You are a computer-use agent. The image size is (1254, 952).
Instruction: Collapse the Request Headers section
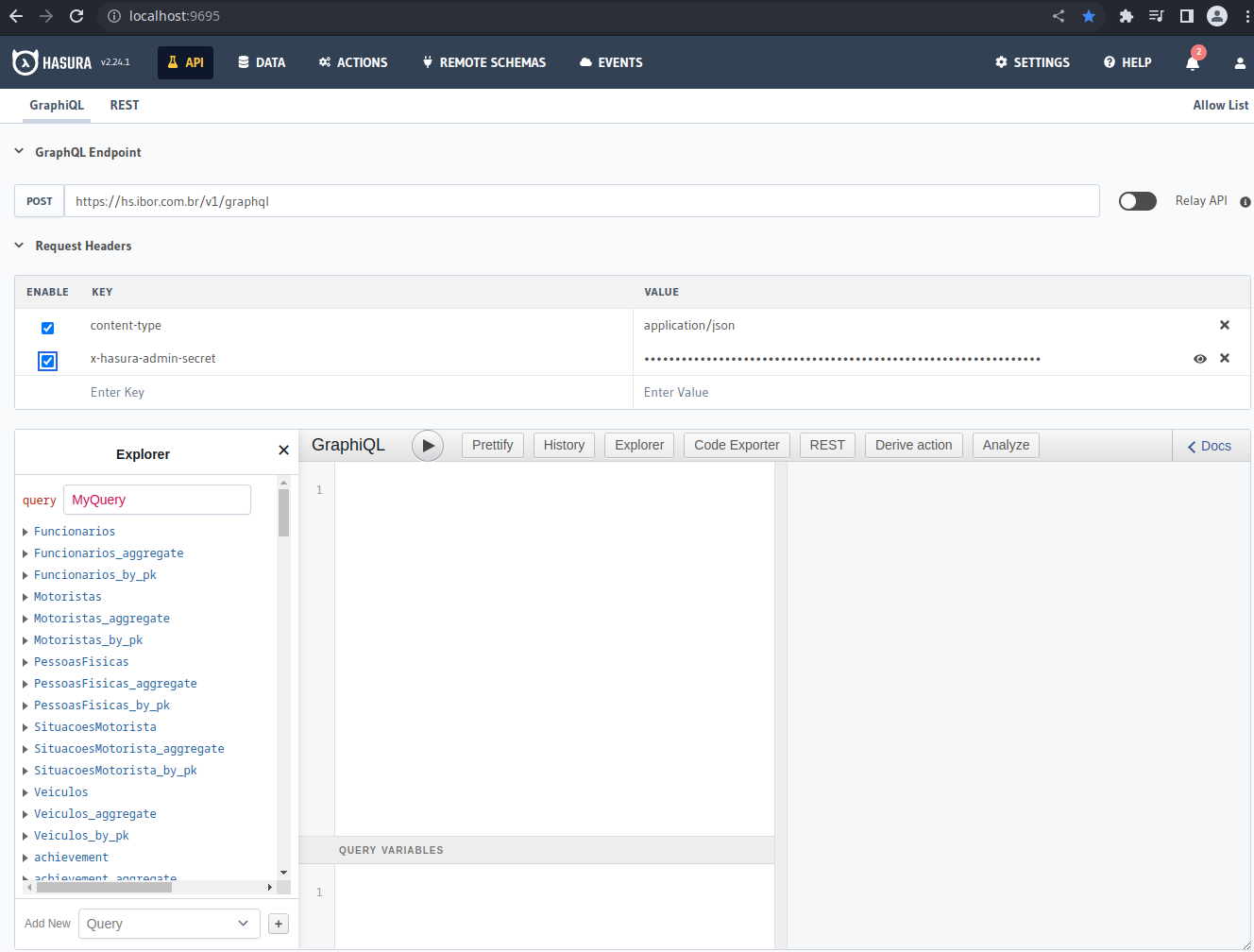(x=19, y=246)
